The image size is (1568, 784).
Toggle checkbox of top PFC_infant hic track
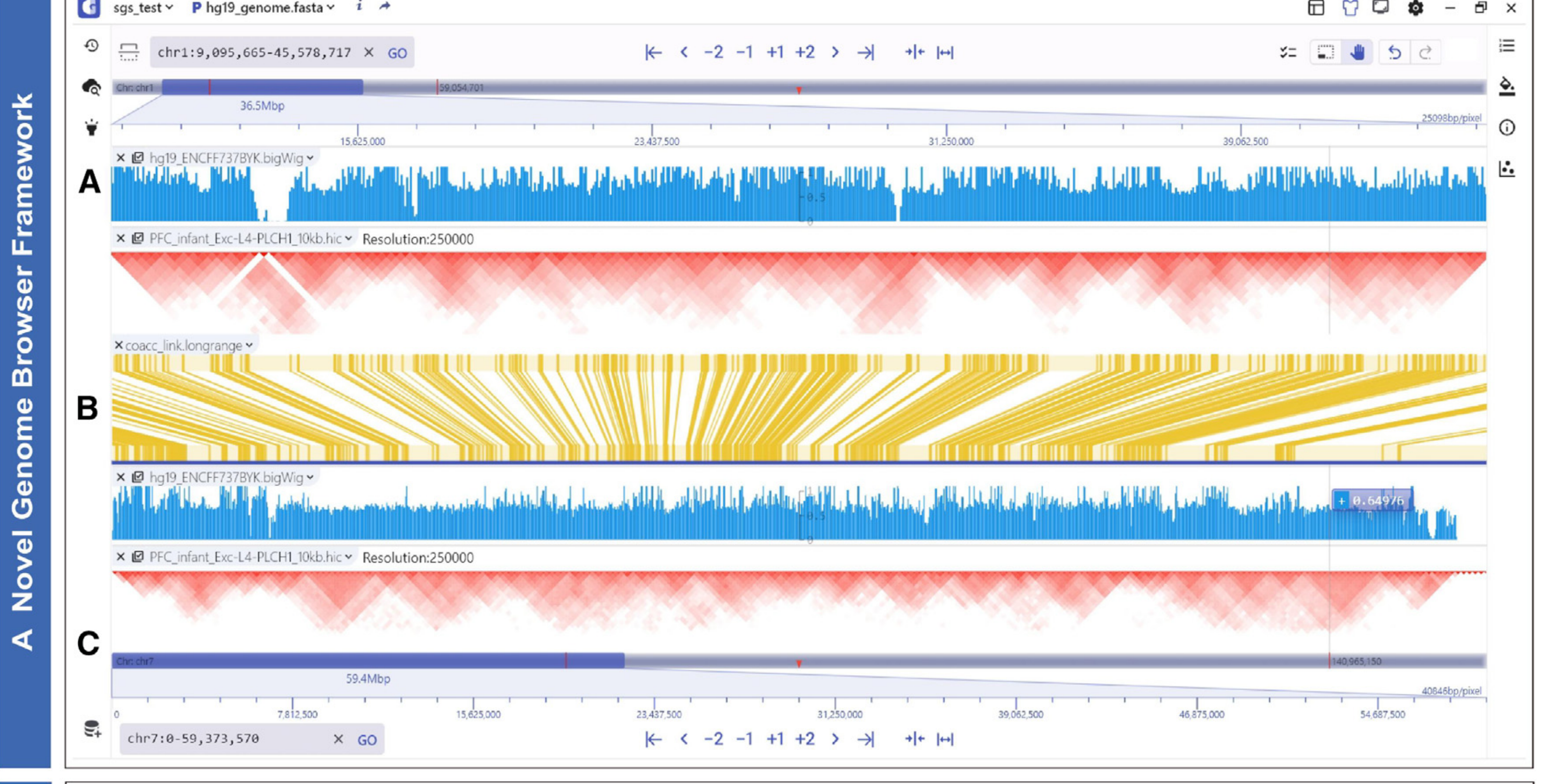[x=138, y=239]
